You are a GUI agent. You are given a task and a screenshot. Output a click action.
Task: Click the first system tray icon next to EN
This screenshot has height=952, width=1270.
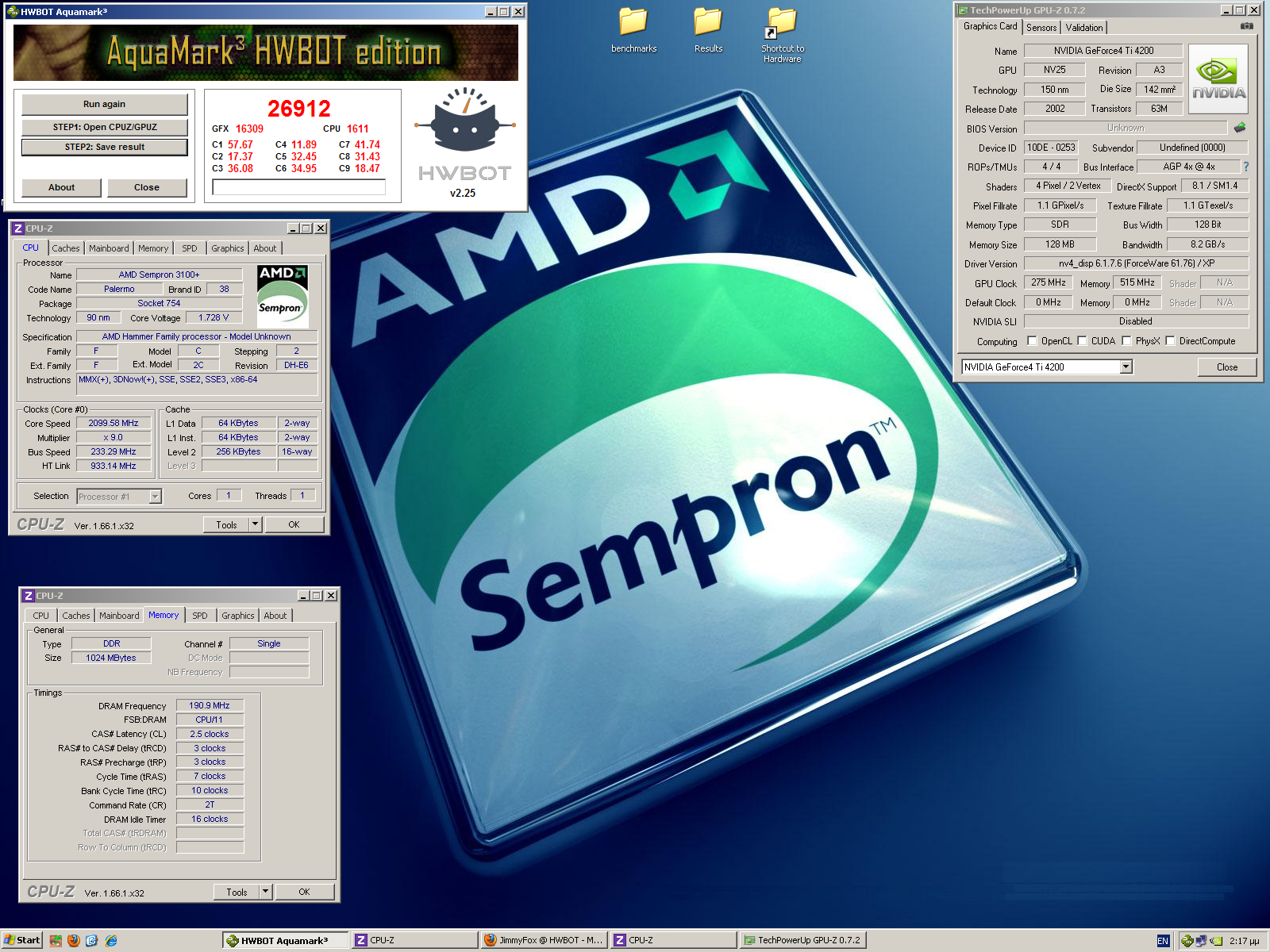[1187, 941]
